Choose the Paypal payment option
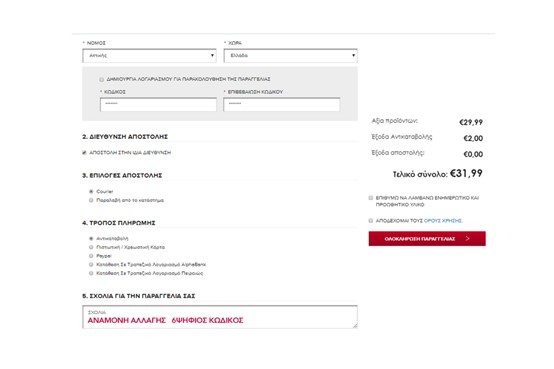 point(91,256)
